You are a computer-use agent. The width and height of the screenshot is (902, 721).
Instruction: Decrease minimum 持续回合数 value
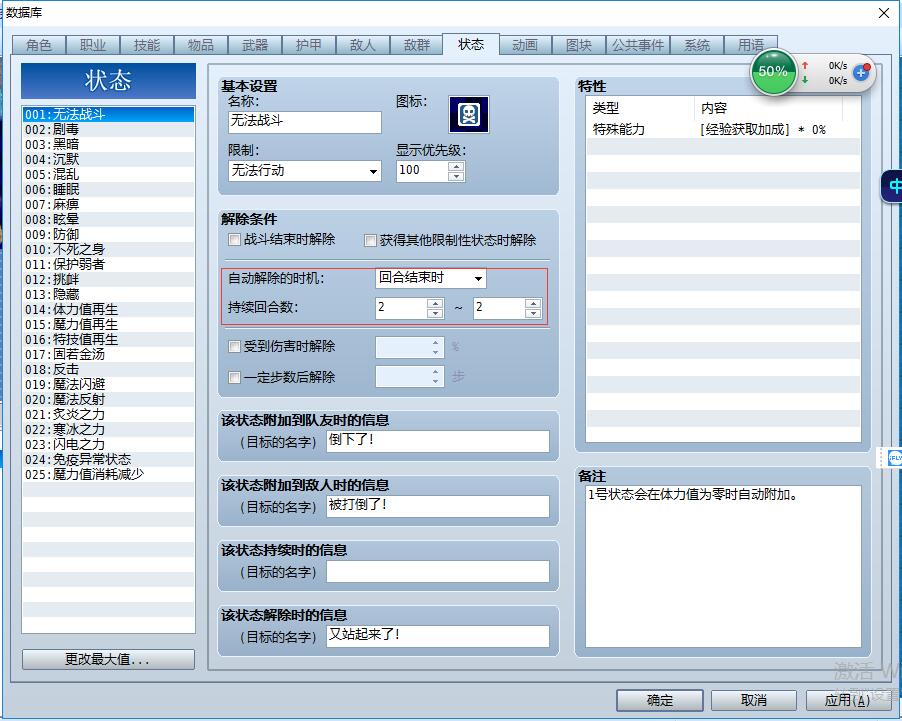click(x=435, y=312)
